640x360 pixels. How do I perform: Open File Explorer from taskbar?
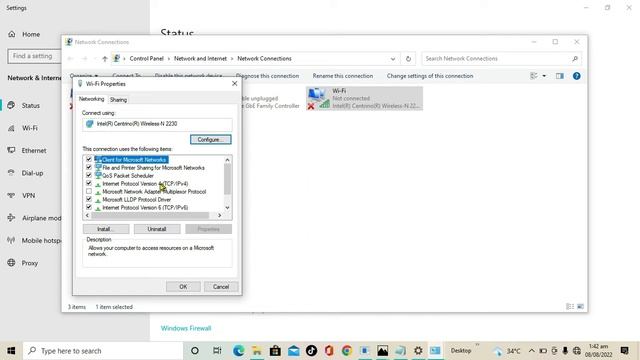point(257,351)
